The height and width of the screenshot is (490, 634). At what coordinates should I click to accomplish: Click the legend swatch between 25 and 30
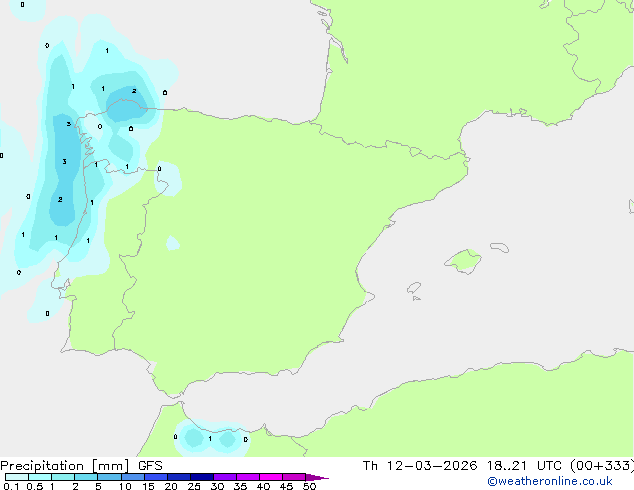coord(201,477)
